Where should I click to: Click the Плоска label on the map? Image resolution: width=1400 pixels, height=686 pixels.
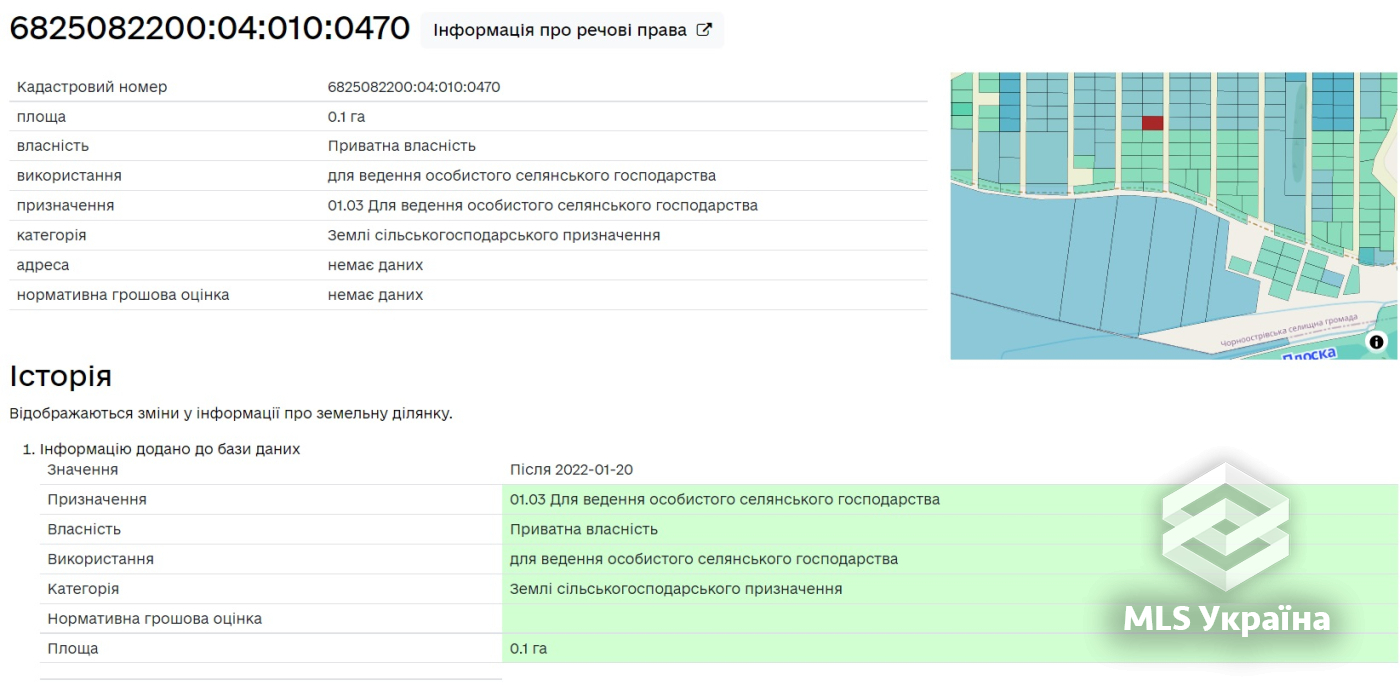[1309, 354]
